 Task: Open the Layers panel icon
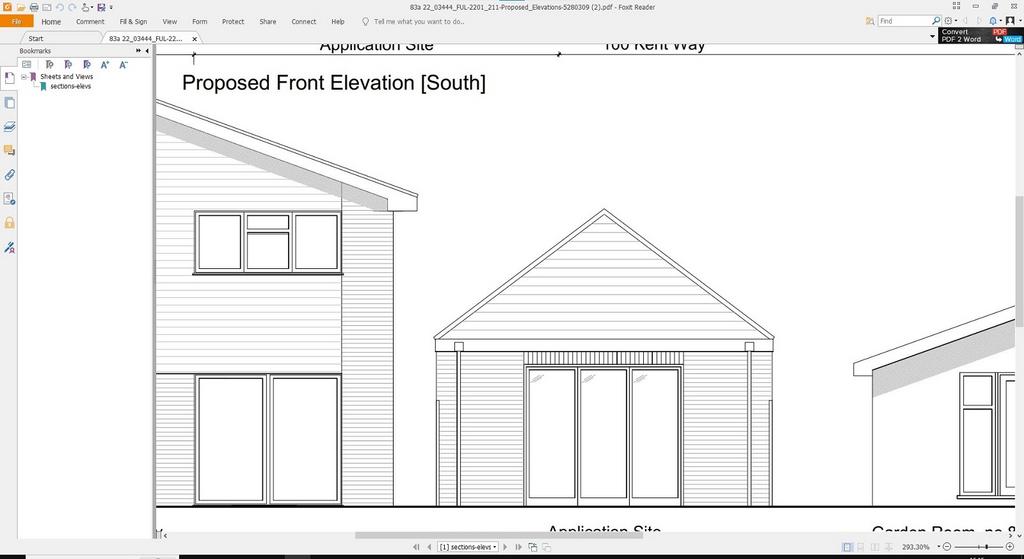[9, 127]
